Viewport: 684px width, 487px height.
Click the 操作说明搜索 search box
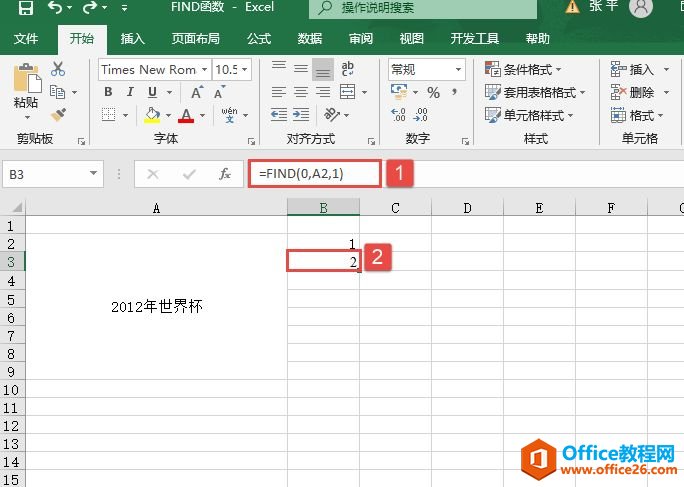[x=423, y=8]
